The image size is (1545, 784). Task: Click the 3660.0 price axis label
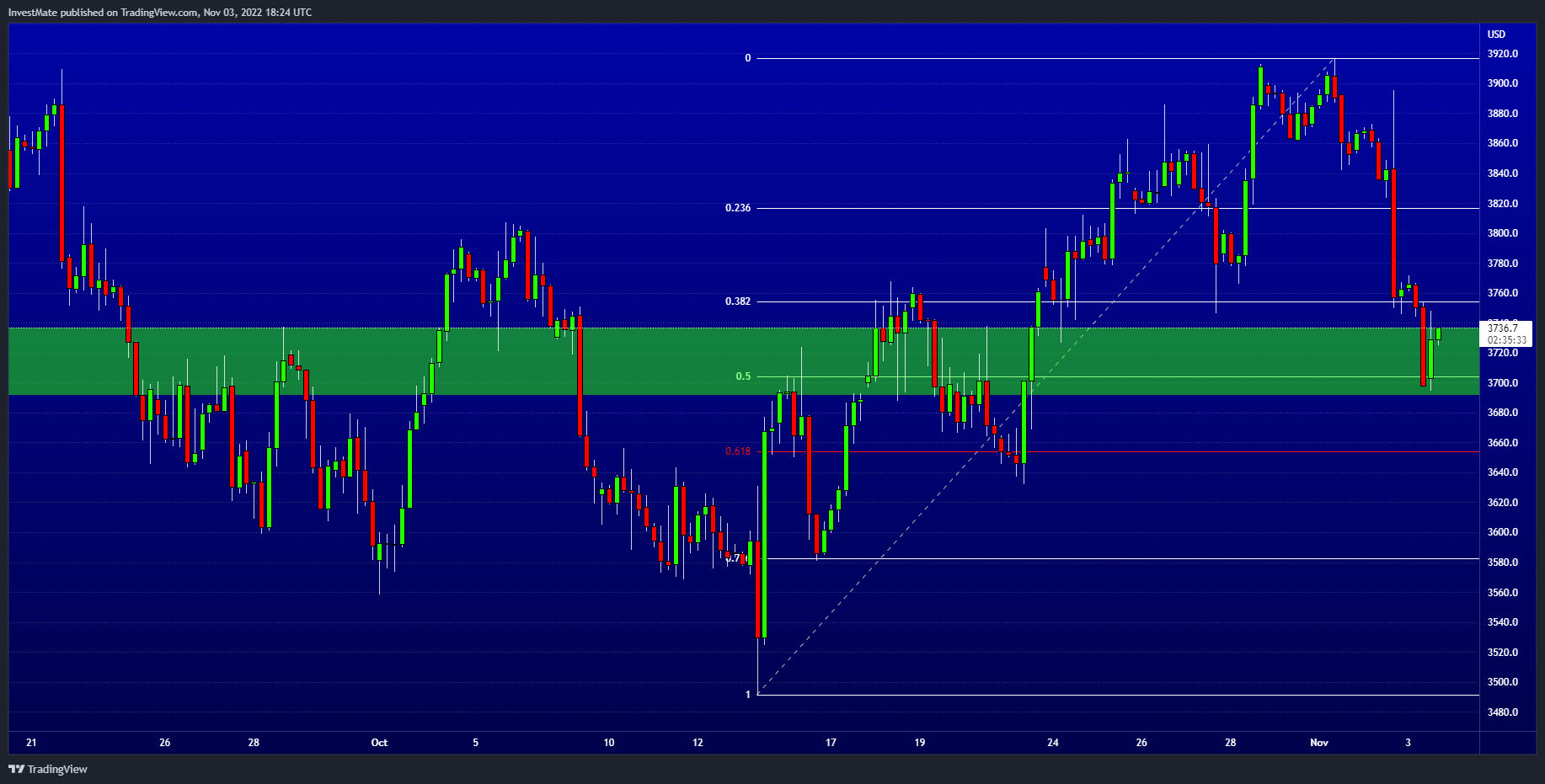[1503, 443]
